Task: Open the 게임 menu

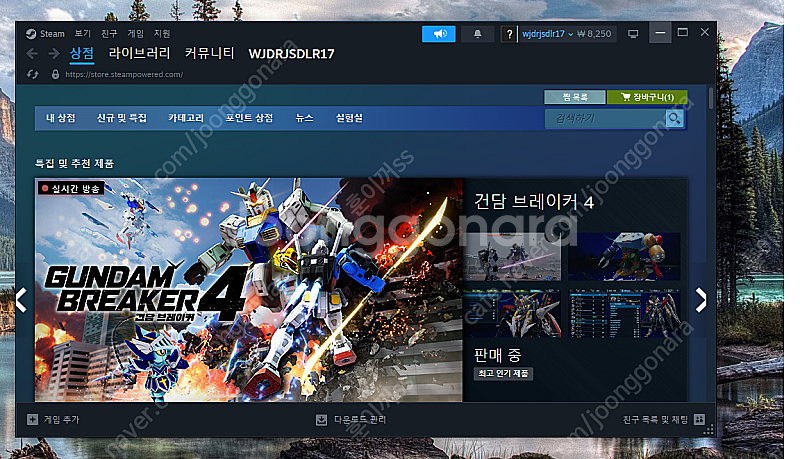Action: coord(136,34)
